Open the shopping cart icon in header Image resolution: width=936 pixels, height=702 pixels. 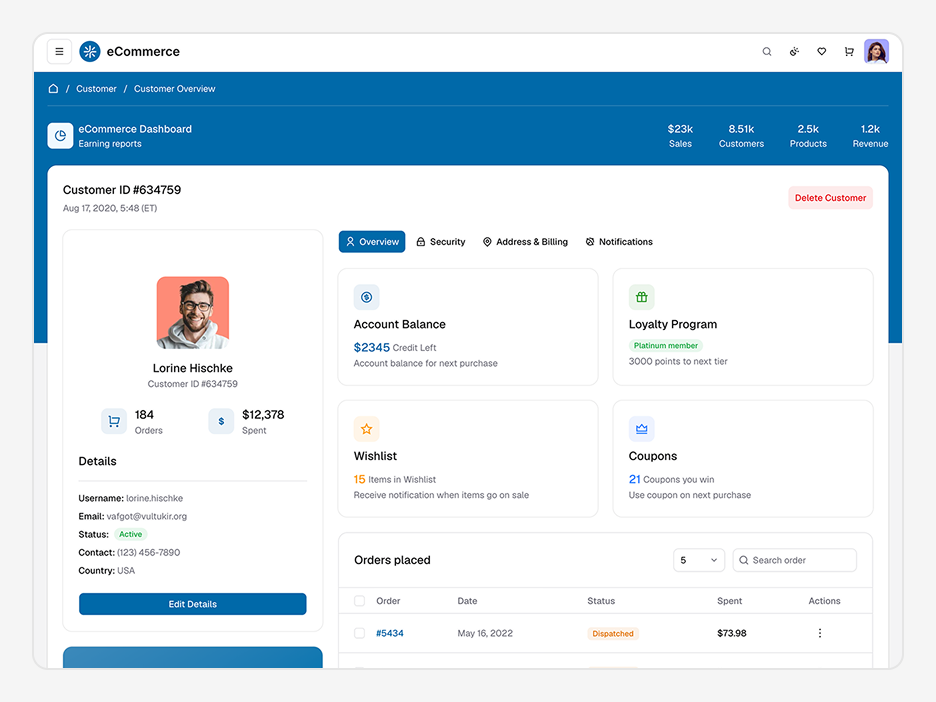[849, 51]
